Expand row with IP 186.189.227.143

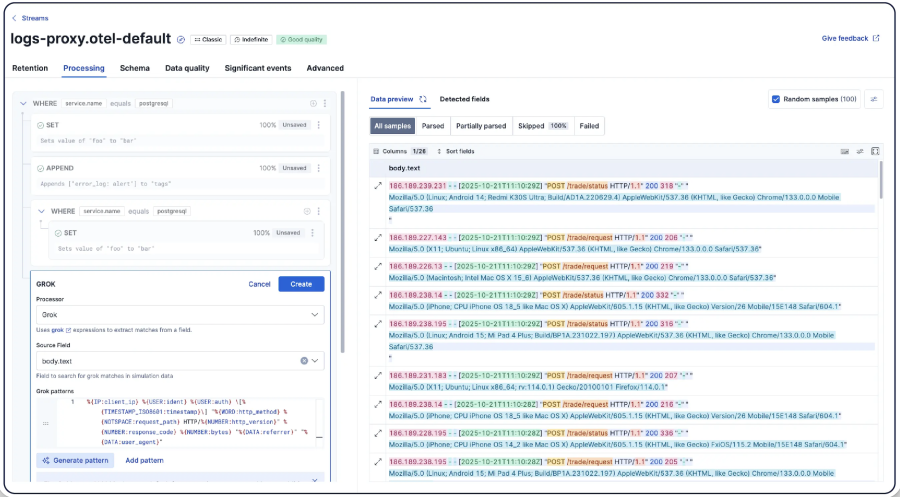(x=378, y=238)
